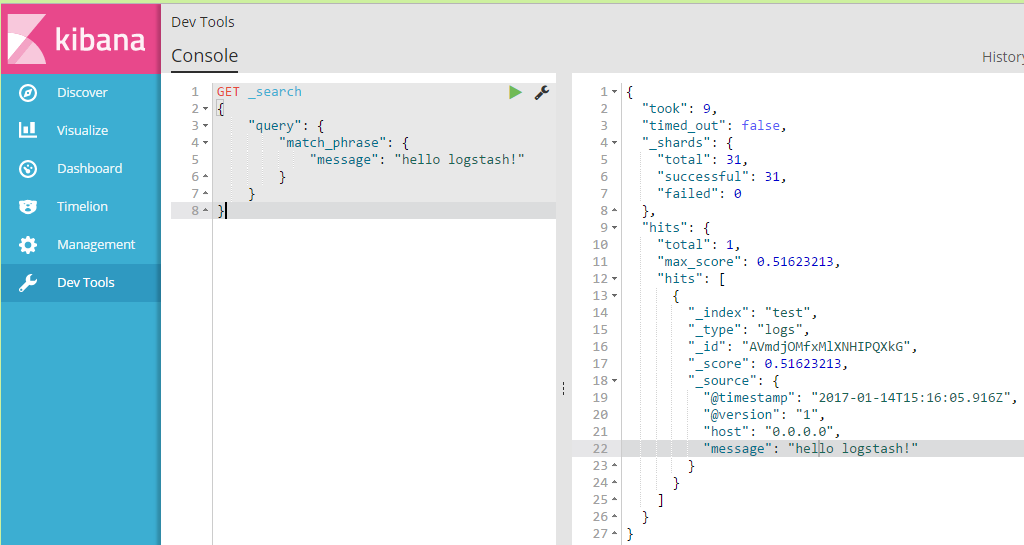Click _search endpoint text
Viewport: 1024px width, 545px height.
click(x=275, y=92)
